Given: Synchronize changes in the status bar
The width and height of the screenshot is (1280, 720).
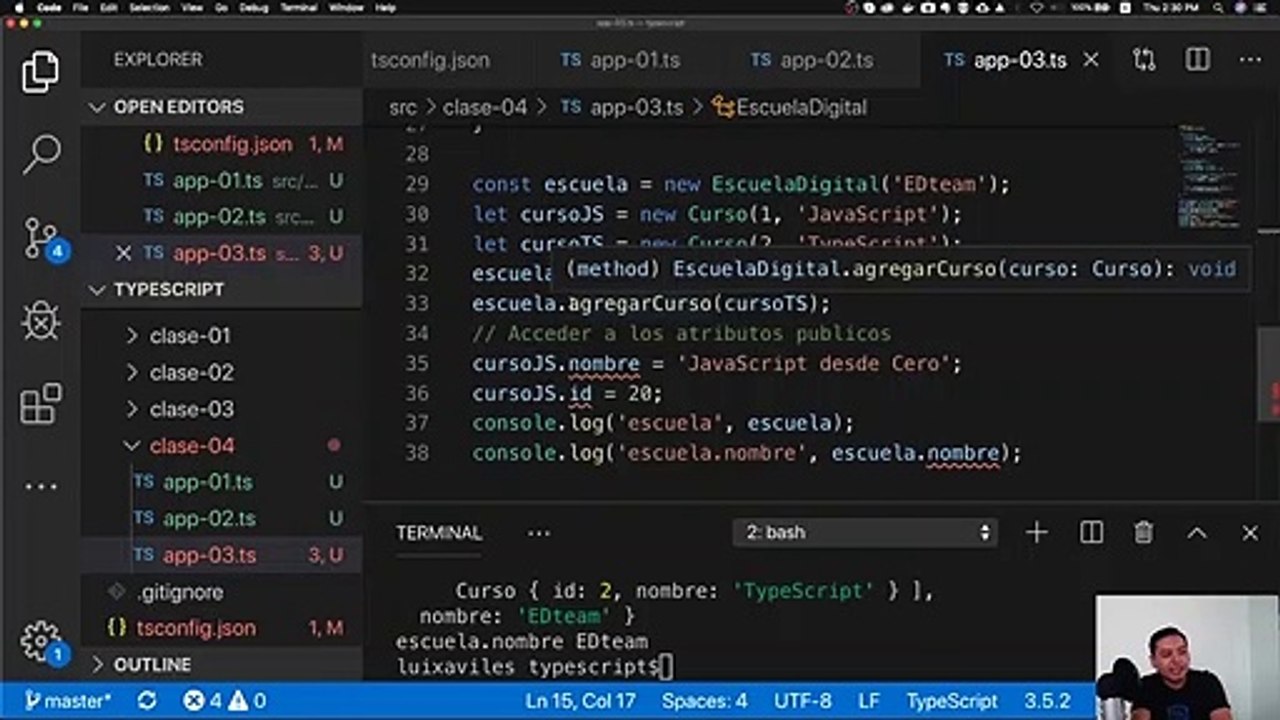Looking at the screenshot, I should pyautogui.click(x=147, y=701).
